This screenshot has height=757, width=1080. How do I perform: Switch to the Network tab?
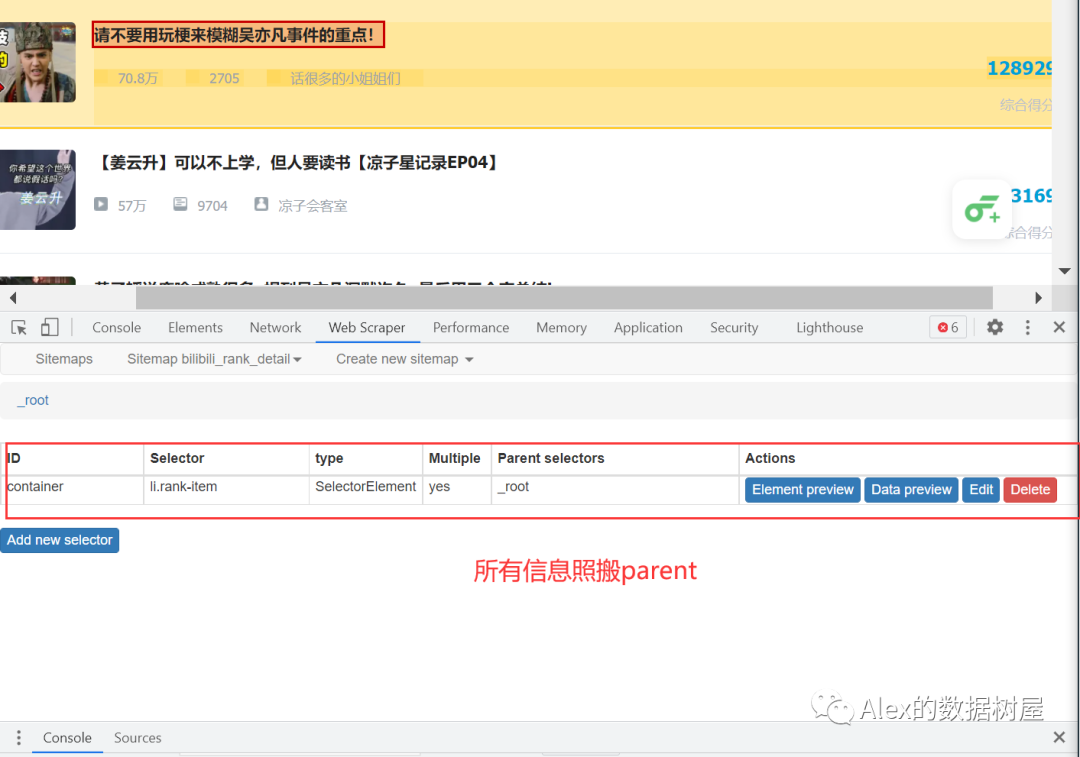[x=275, y=327]
